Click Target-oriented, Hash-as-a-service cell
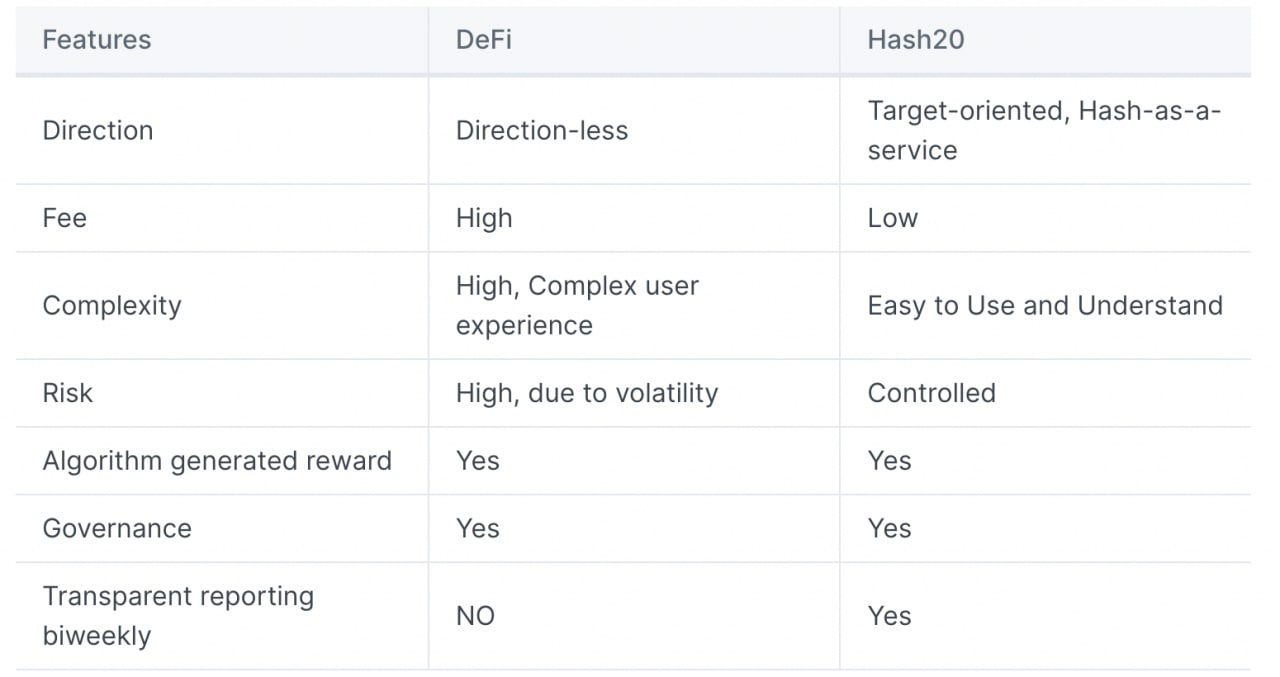The image size is (1280, 677). point(1043,131)
